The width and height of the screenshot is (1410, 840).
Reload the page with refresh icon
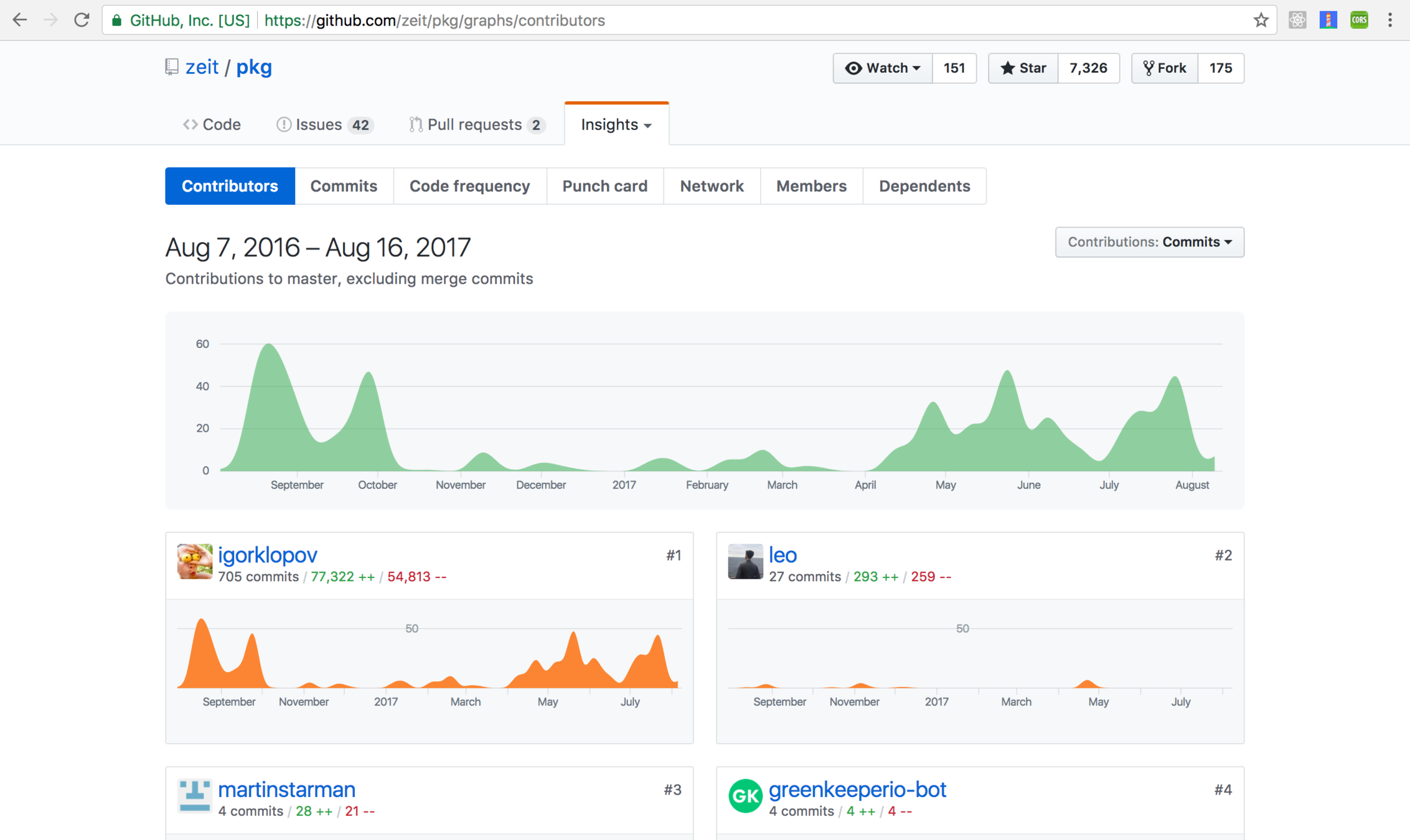click(x=82, y=20)
